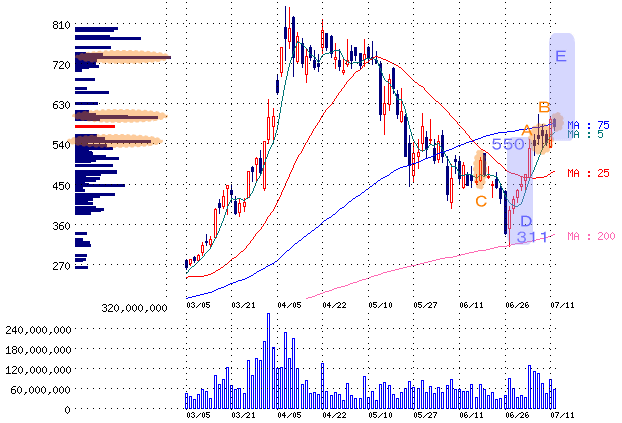The width and height of the screenshot is (622, 423).
Task: Click the tallest volume bar near 04/05
Action: (269, 361)
